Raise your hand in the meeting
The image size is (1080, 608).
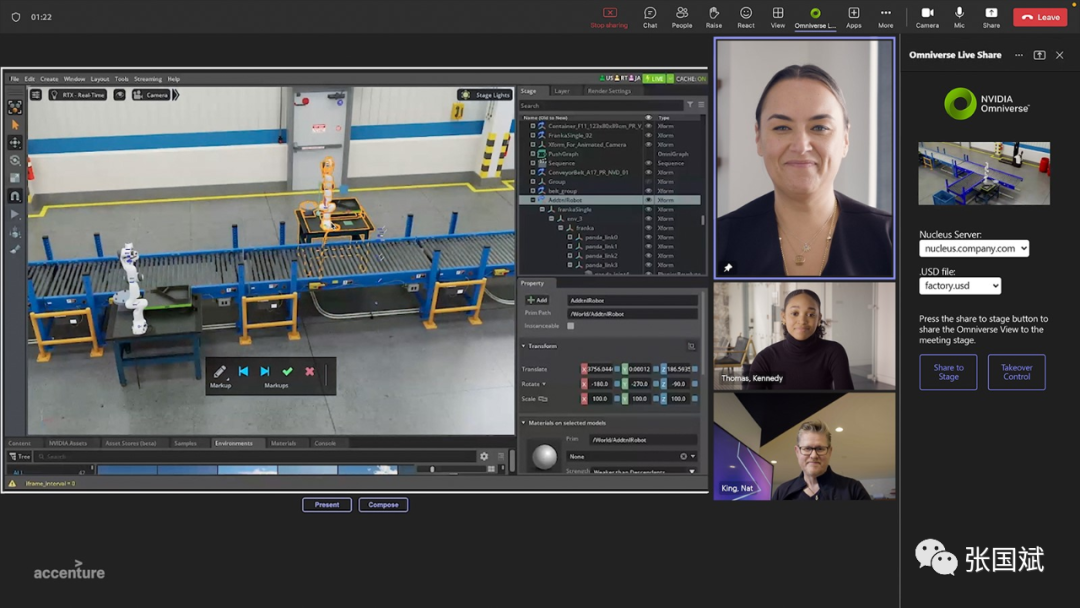(x=714, y=17)
